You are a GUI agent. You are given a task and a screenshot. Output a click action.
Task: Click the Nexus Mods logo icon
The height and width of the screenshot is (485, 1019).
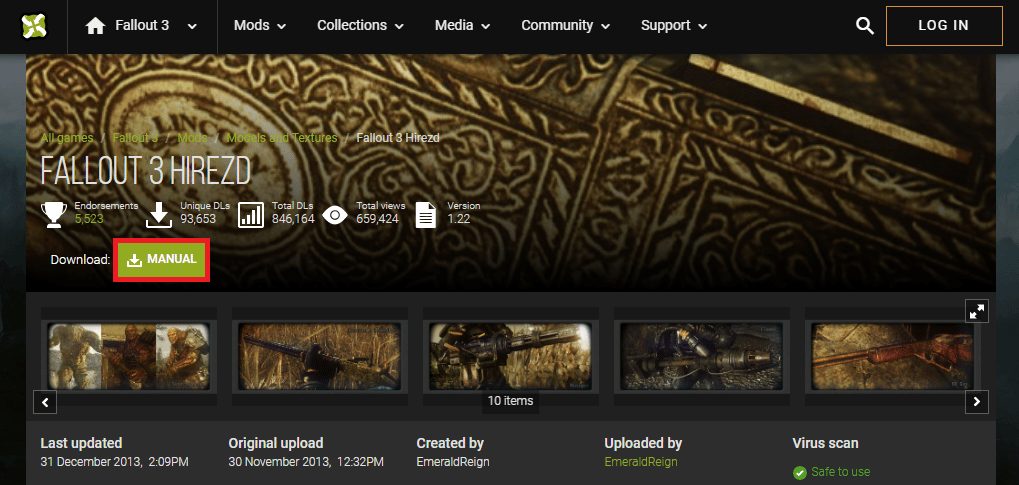(33, 26)
